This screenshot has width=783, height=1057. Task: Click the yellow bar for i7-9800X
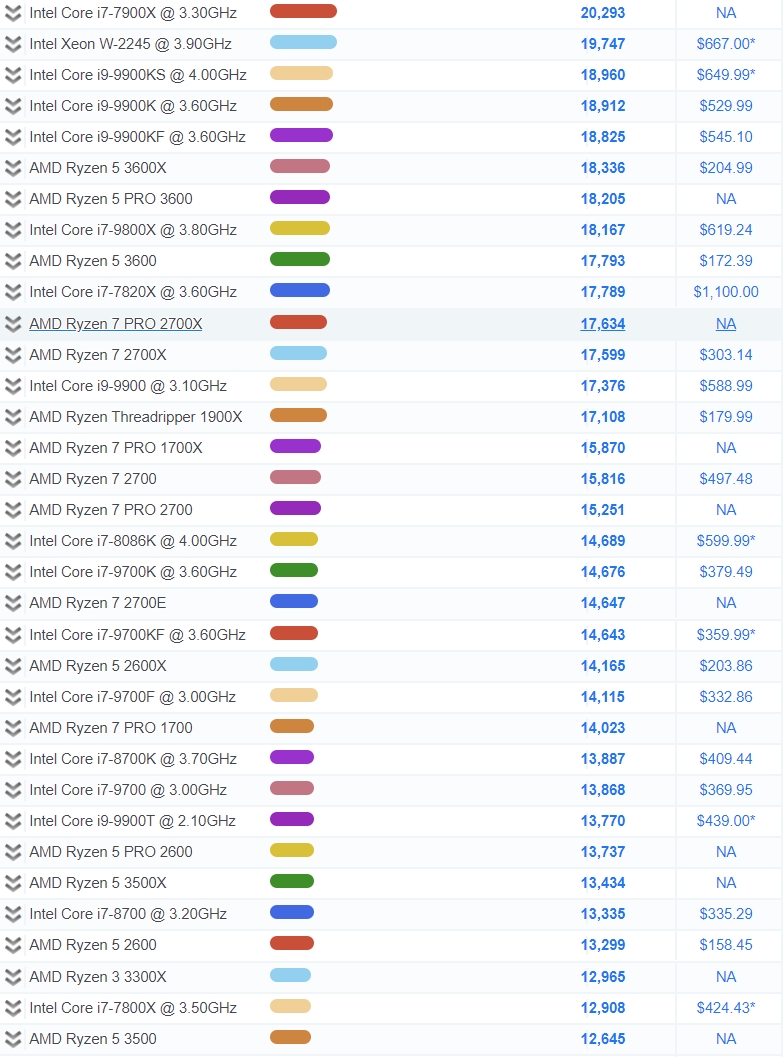pos(300,229)
